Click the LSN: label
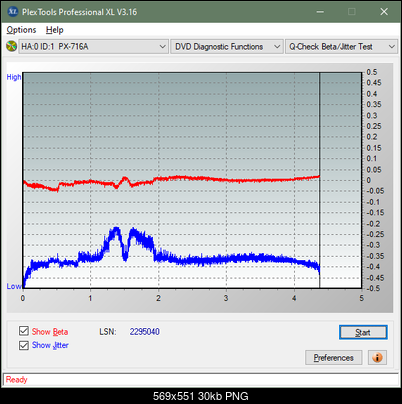The height and width of the screenshot is (404, 402). [x=108, y=332]
